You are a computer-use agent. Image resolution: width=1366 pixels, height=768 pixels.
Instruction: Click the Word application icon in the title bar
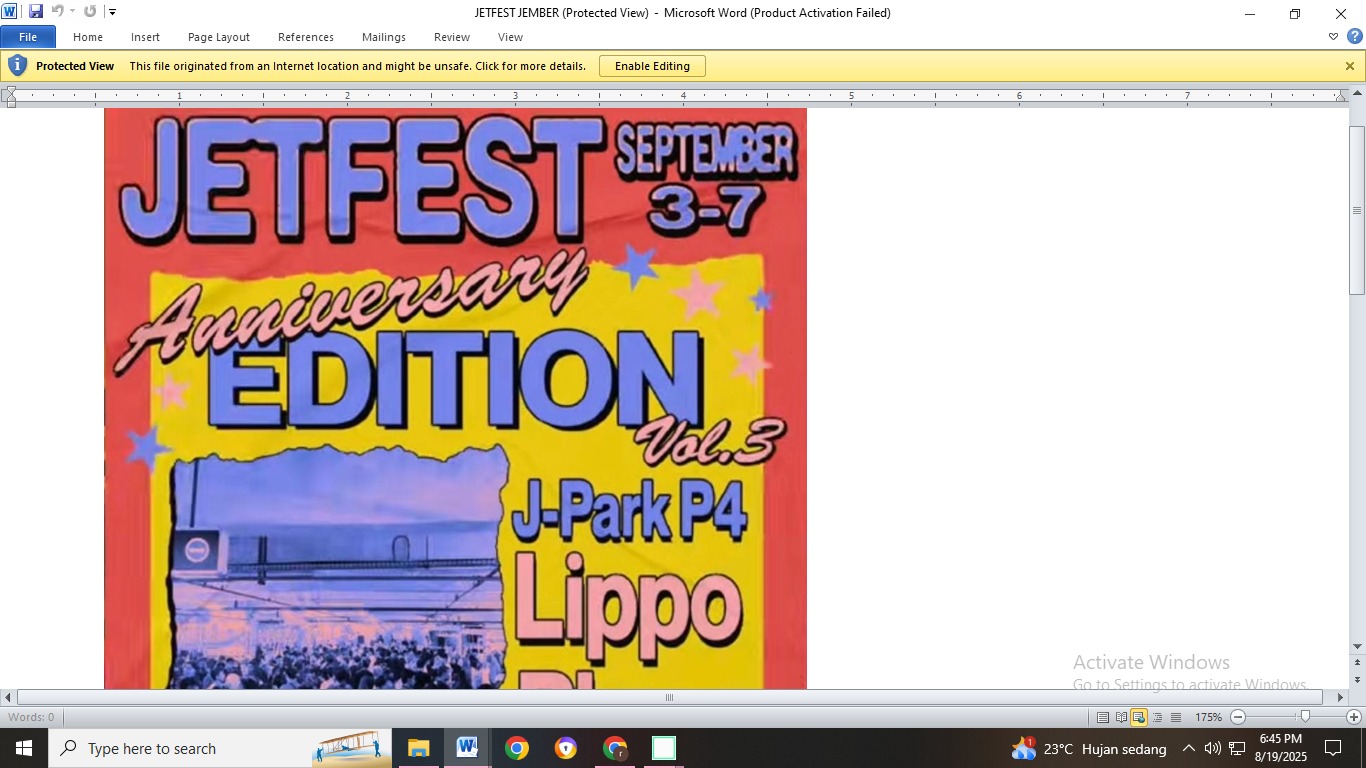coord(10,12)
